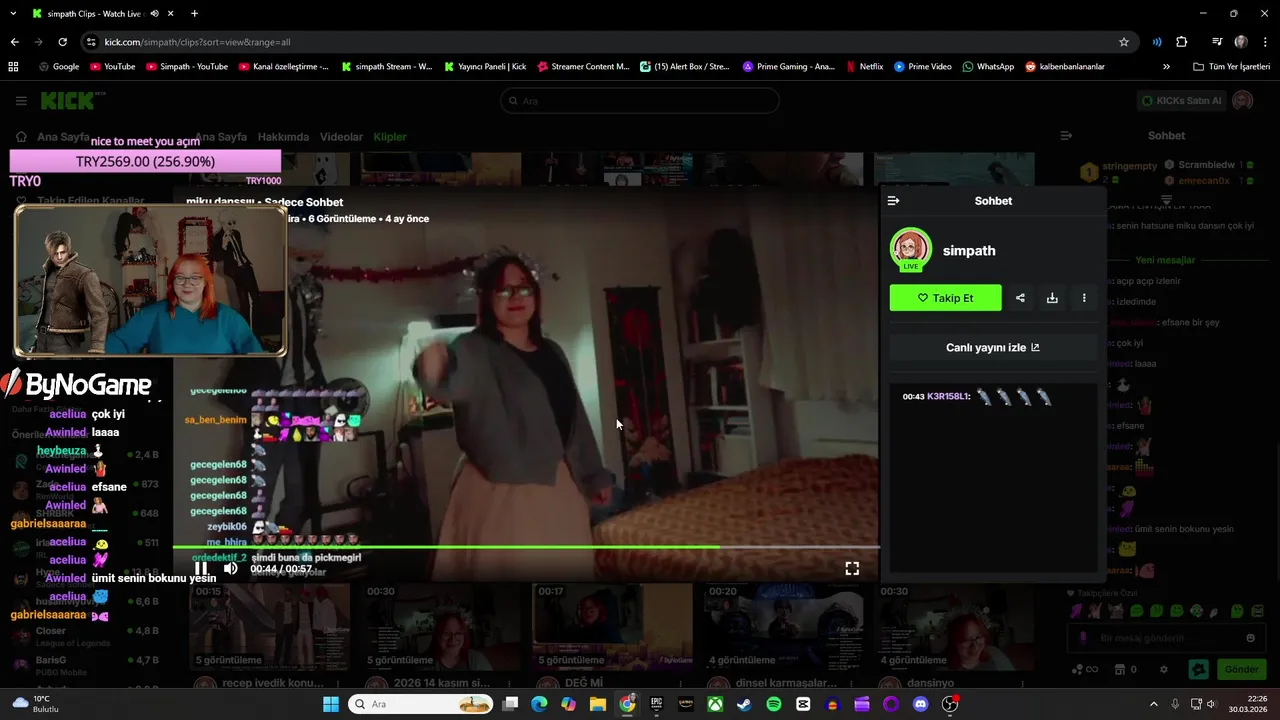This screenshot has width=1280, height=720.
Task: Pause the clip playback
Action: click(201, 568)
